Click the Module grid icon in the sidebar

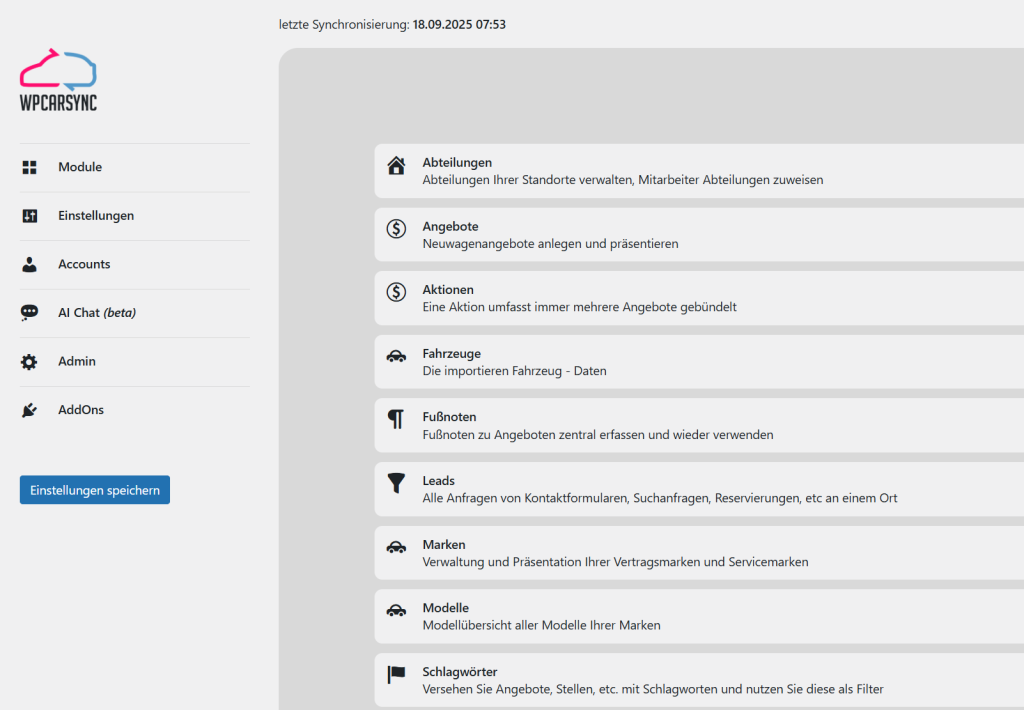(x=29, y=167)
